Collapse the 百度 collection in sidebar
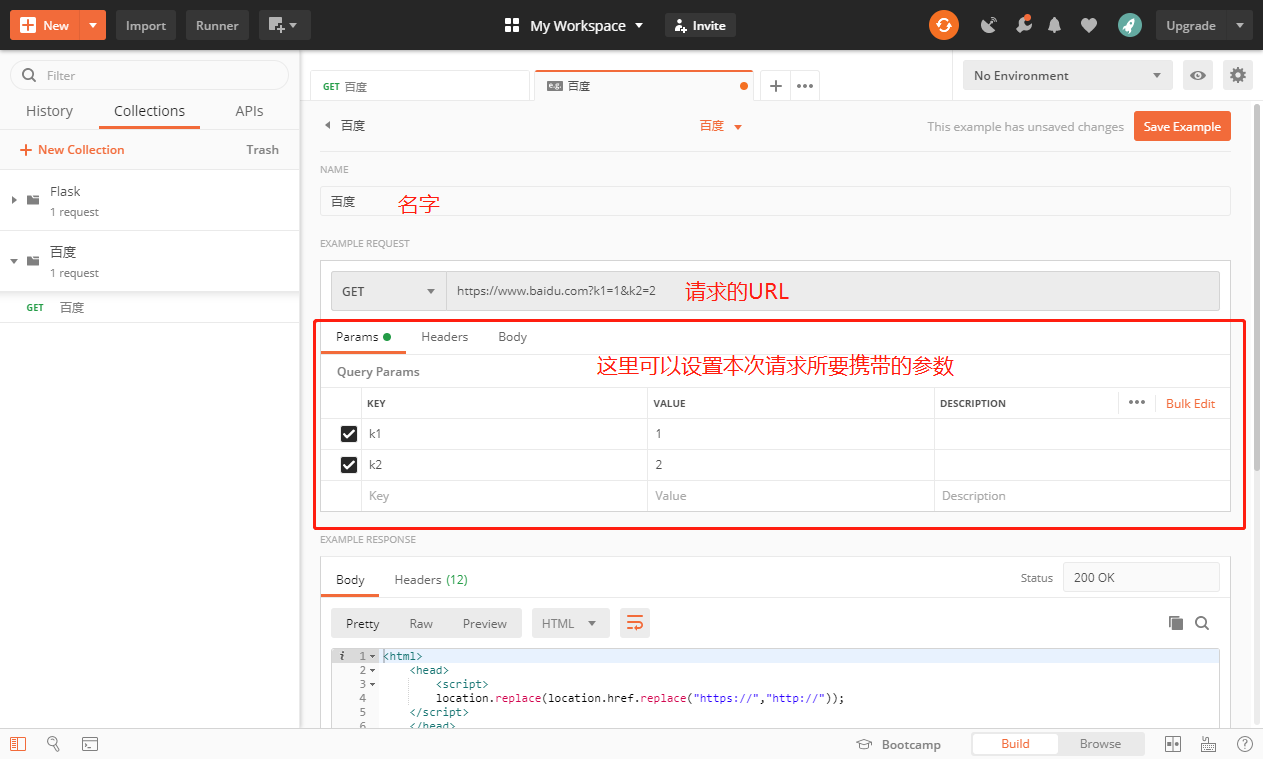The image size is (1263, 759). (16, 261)
